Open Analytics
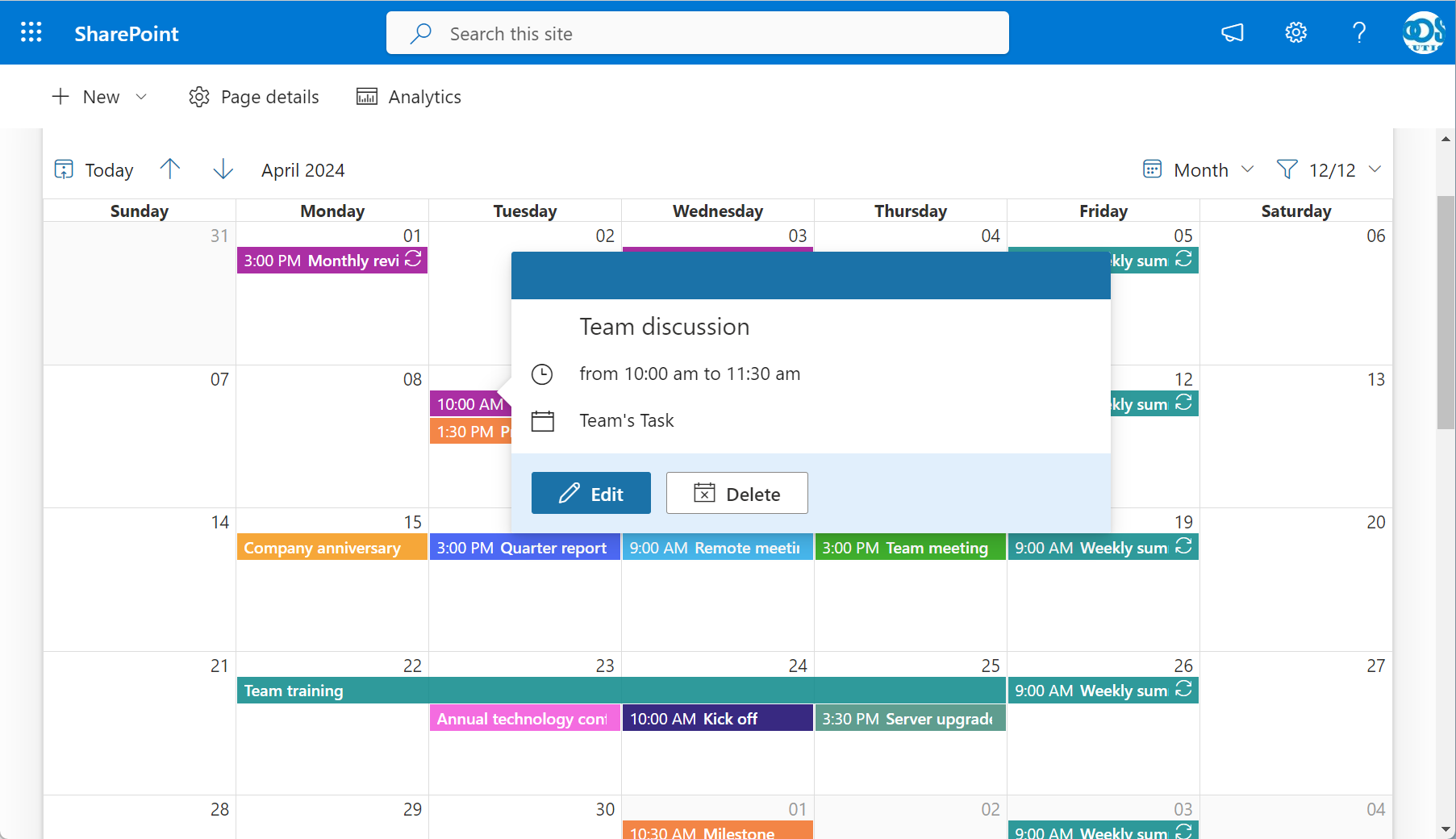Viewport: 1456px width, 839px height. (x=409, y=97)
